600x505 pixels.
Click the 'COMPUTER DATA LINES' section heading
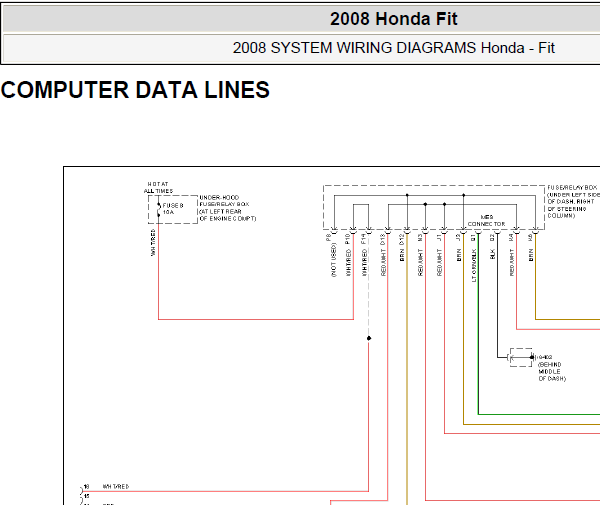[135, 90]
